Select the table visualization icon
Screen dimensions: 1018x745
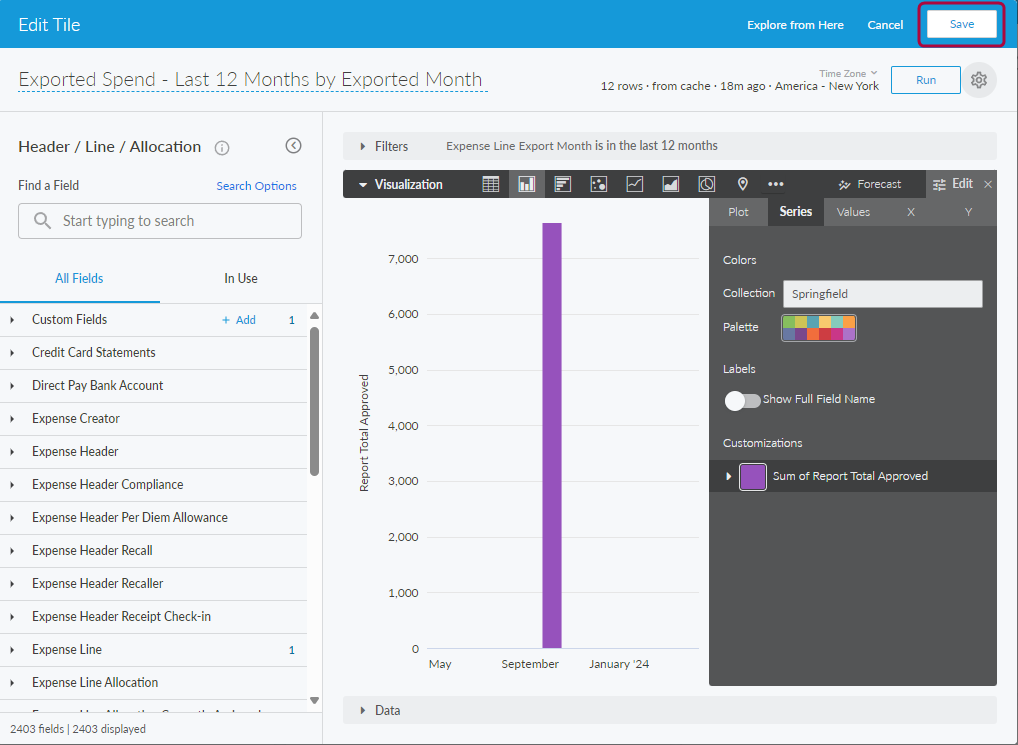coord(491,184)
